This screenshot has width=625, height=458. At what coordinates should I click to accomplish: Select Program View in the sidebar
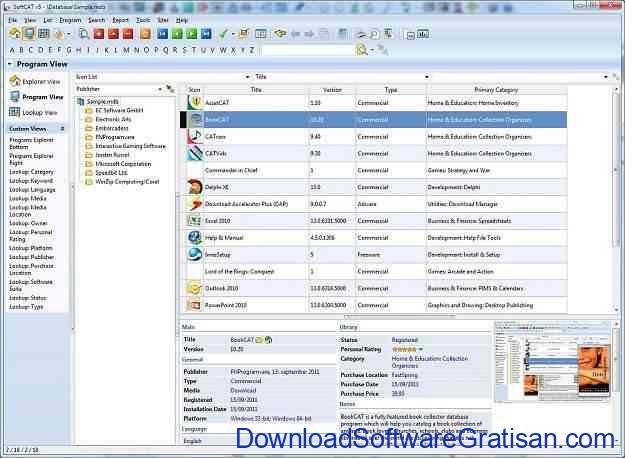37,97
